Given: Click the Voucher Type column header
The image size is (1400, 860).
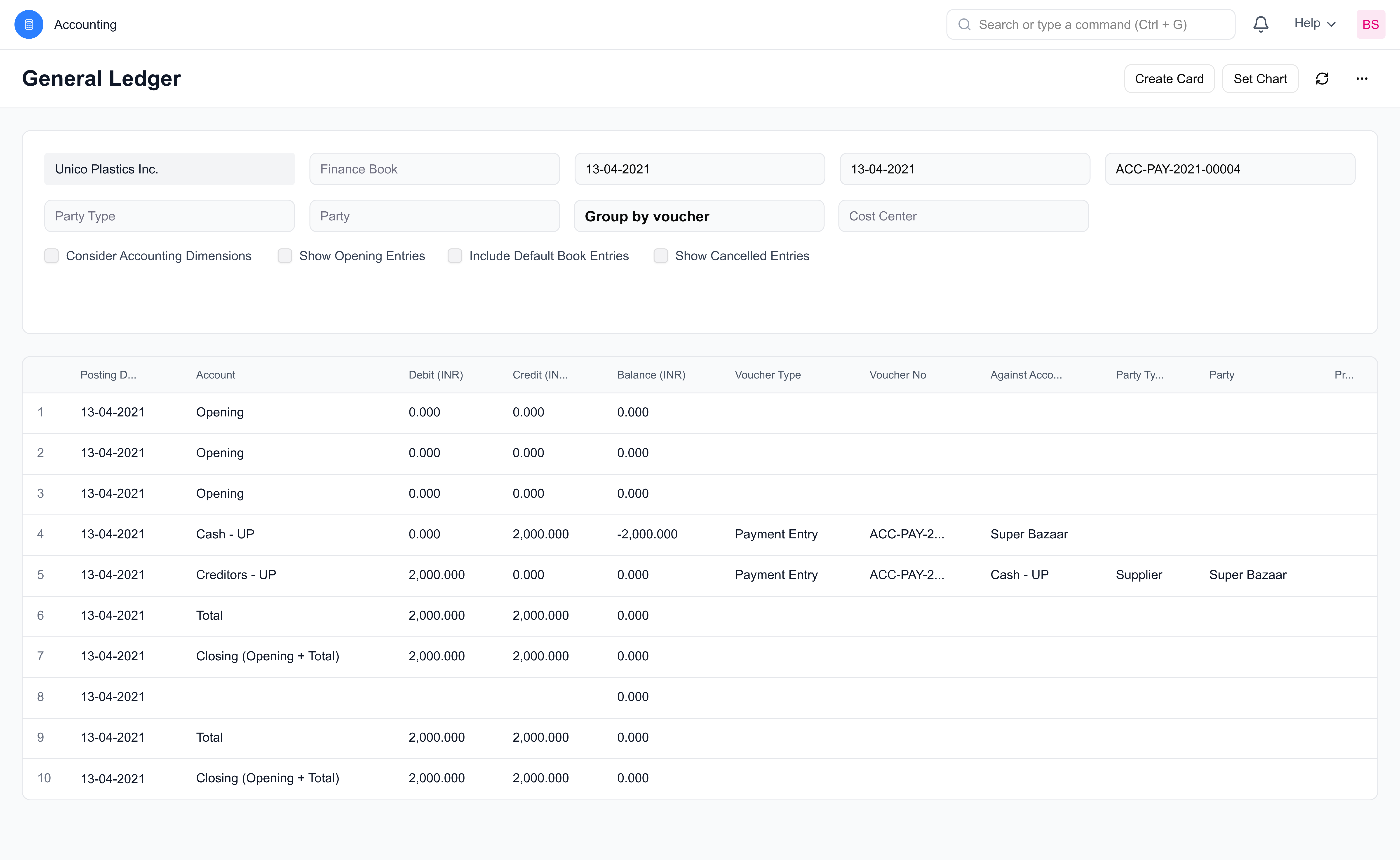Looking at the screenshot, I should (x=768, y=375).
